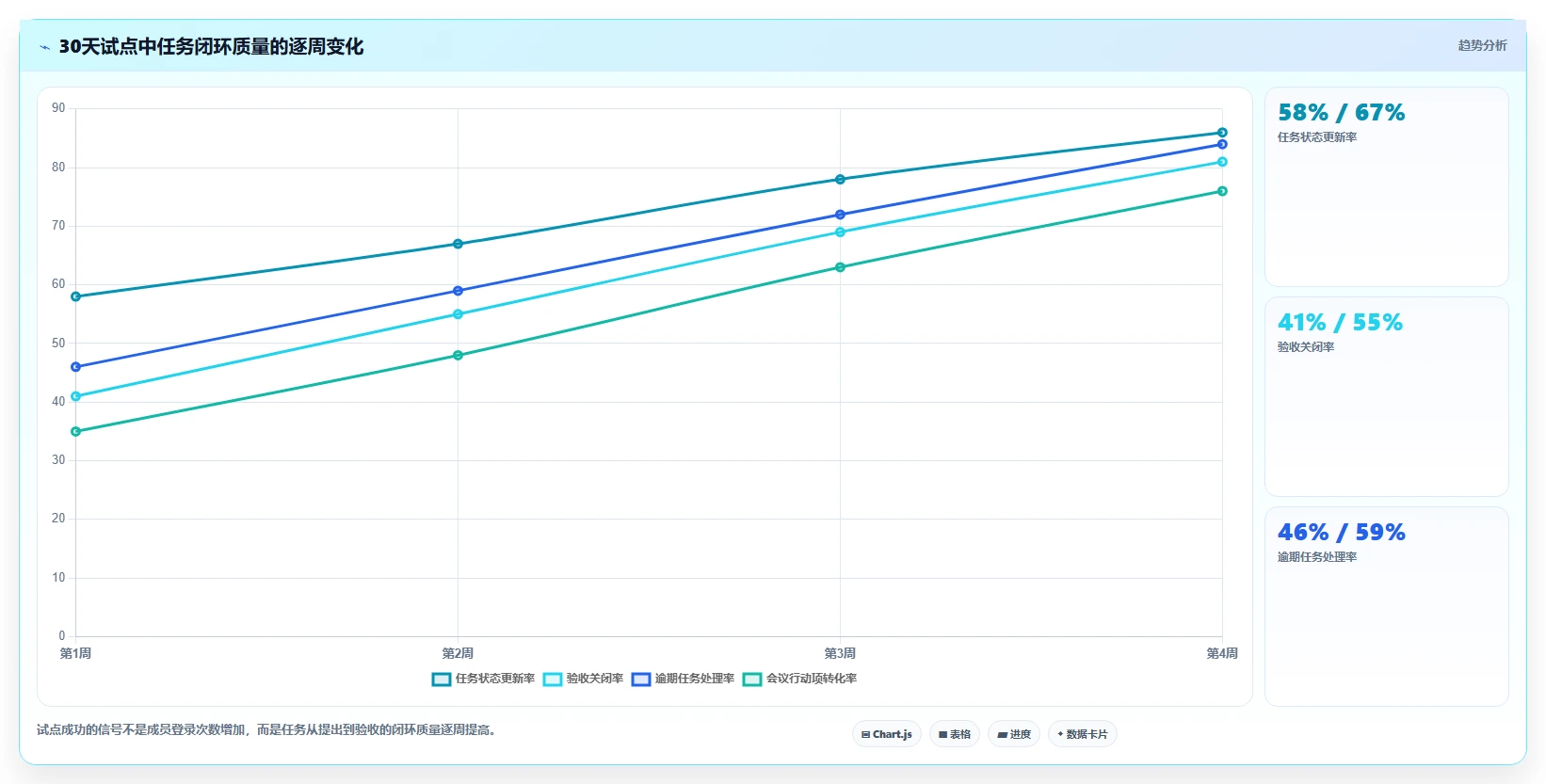Toggle the 逾期任务处理率 legend color box

coord(641,680)
